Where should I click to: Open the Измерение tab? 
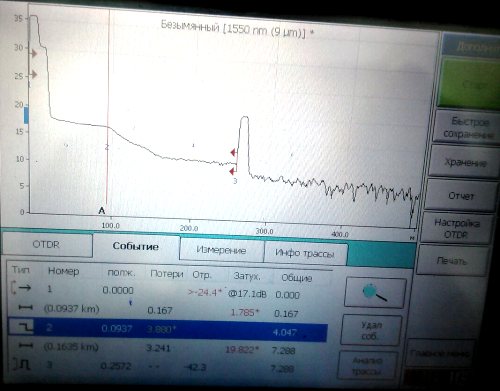tap(221, 250)
